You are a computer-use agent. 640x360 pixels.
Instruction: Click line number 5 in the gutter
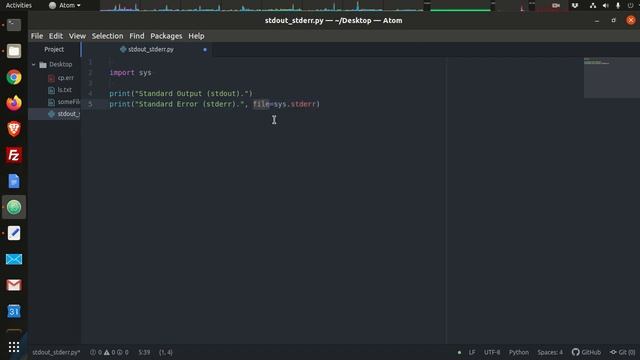(90, 104)
